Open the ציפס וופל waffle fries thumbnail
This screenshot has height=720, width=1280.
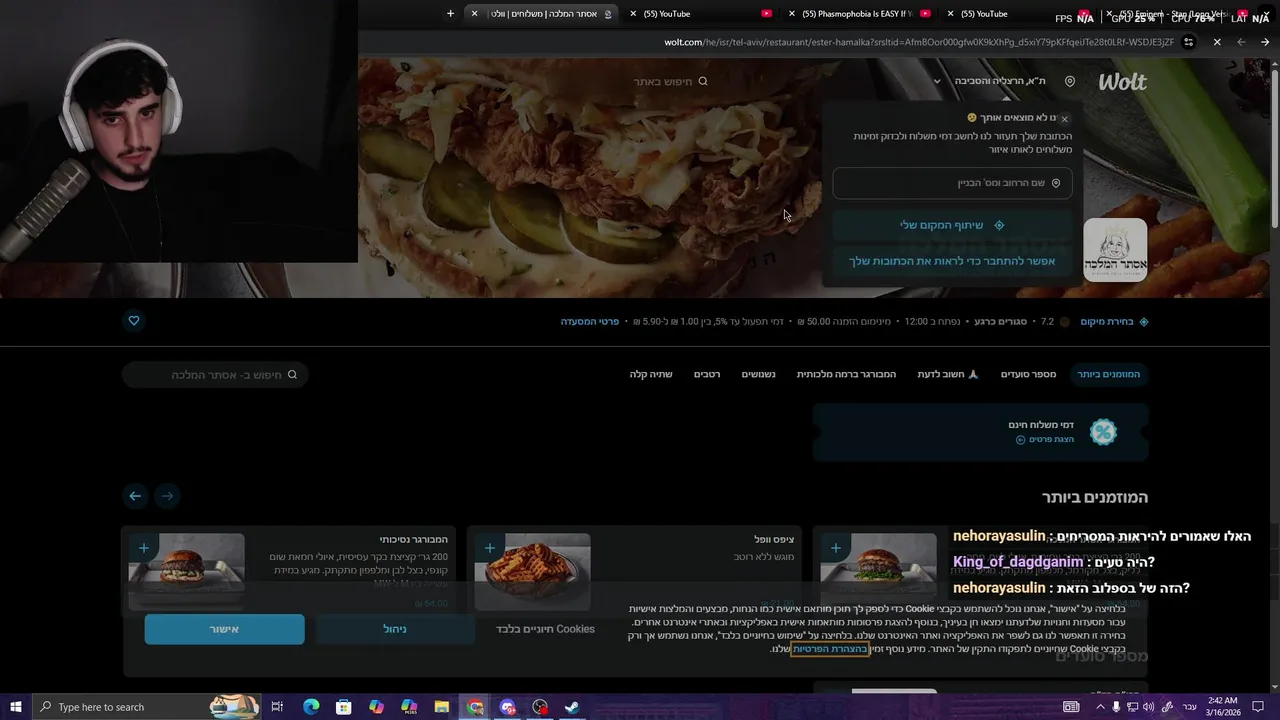tap(532, 571)
